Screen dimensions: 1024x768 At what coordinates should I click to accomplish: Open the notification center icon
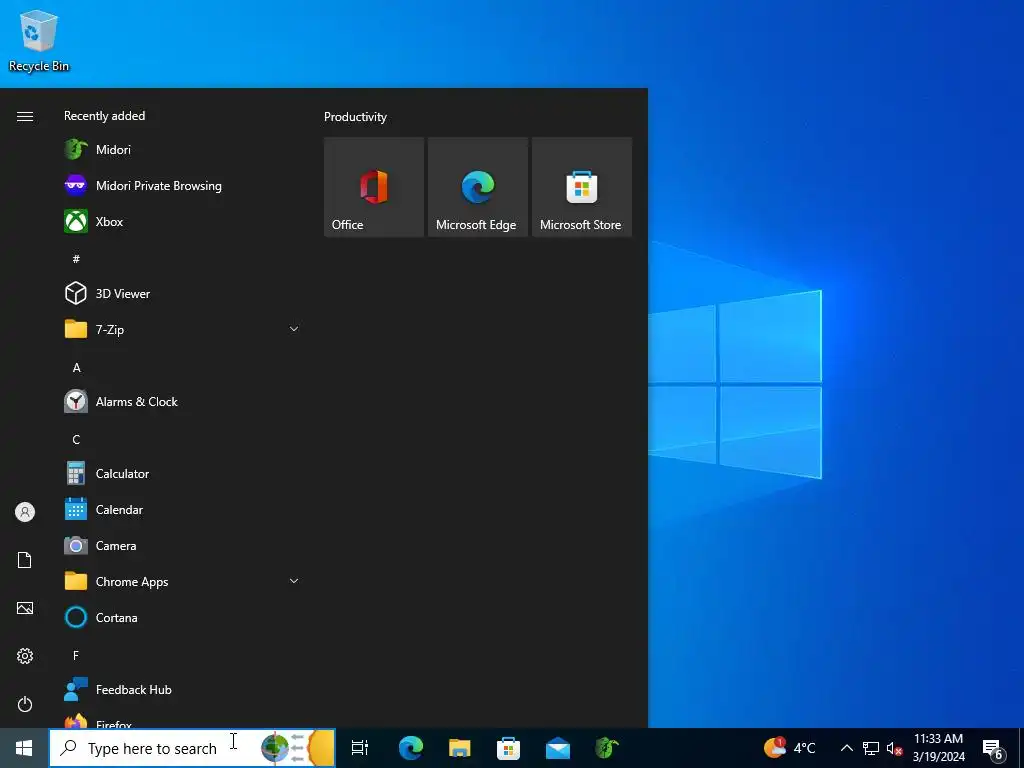[x=993, y=749]
